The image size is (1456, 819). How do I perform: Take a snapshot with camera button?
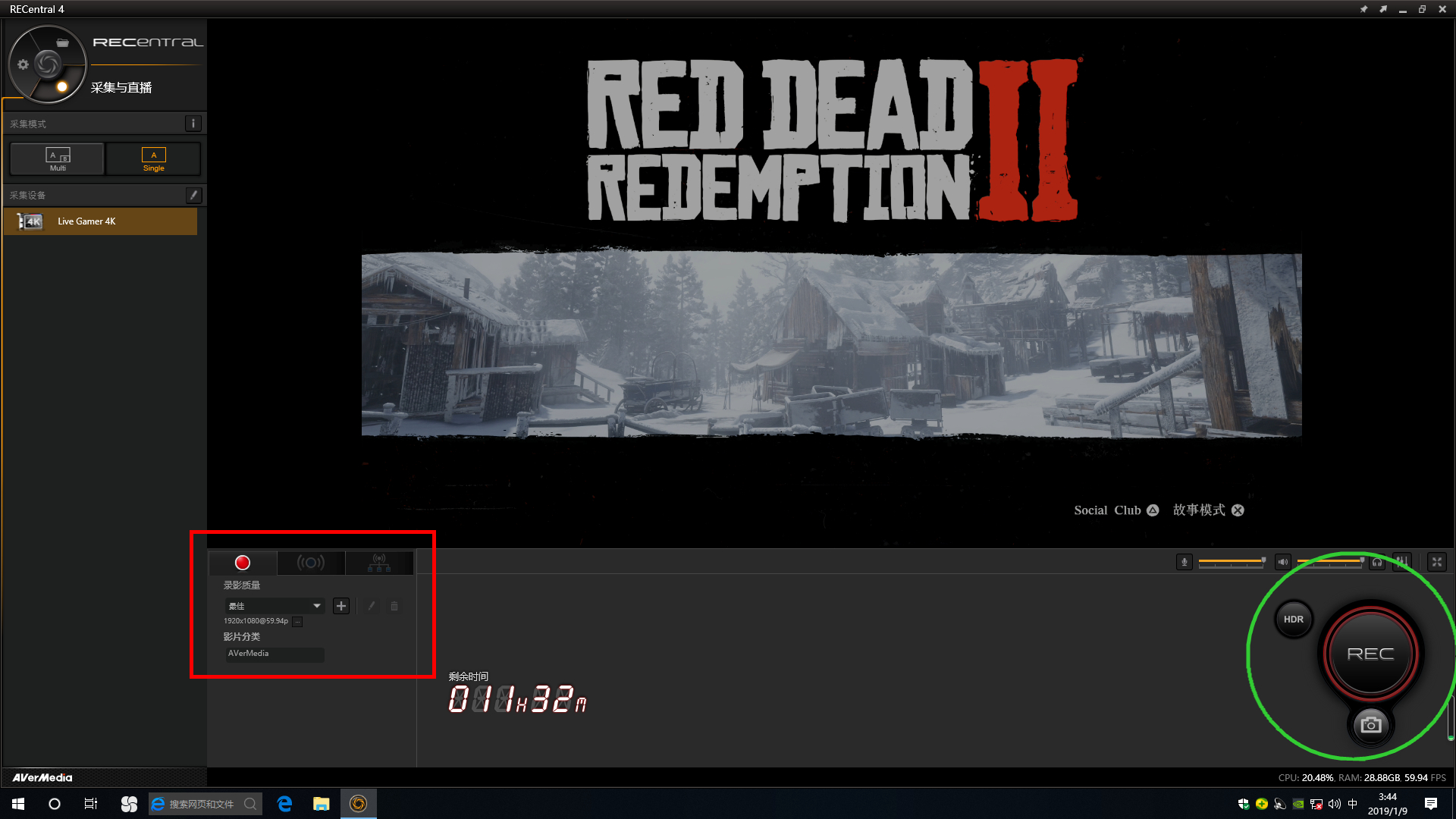coord(1370,725)
